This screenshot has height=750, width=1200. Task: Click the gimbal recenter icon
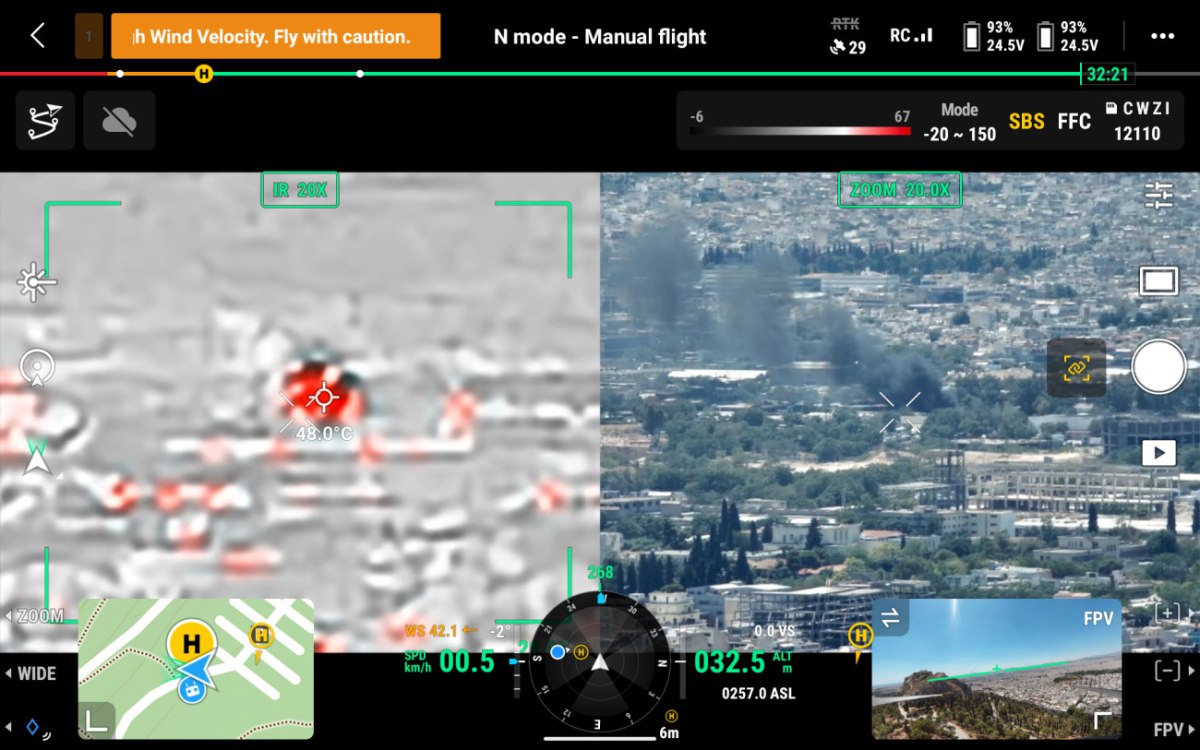pyautogui.click(x=37, y=367)
